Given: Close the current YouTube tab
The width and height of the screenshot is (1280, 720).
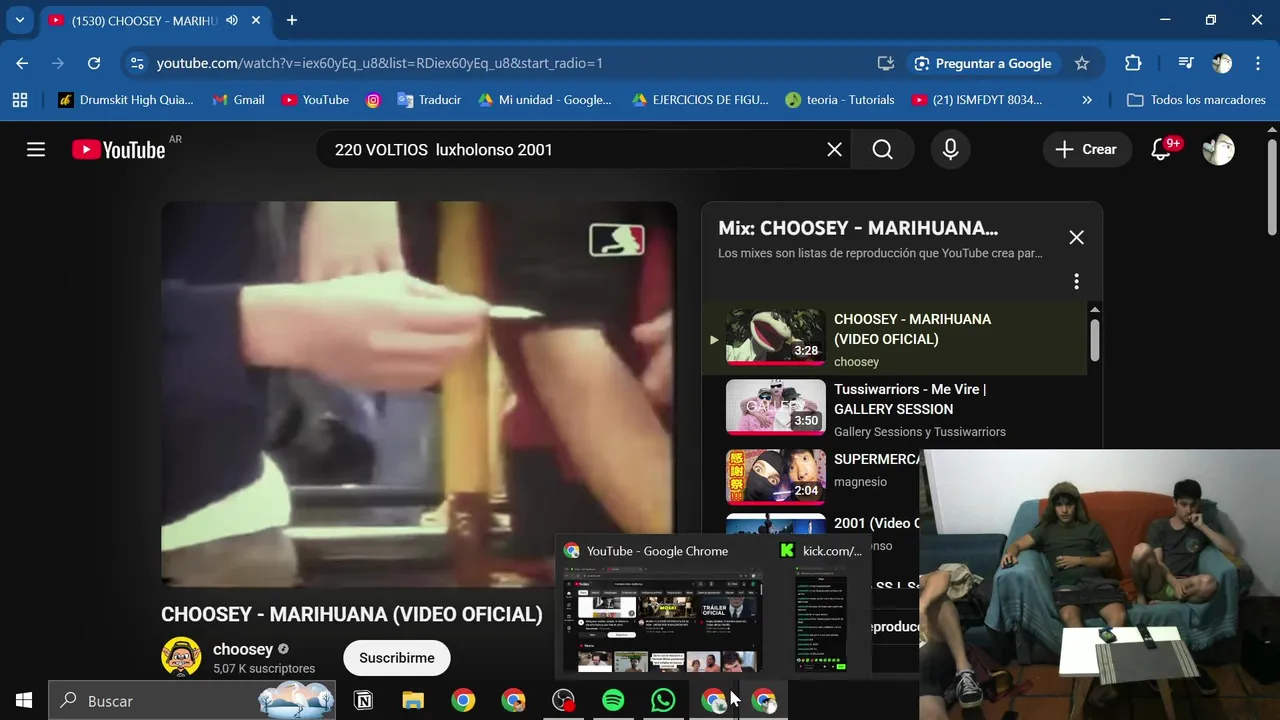Looking at the screenshot, I should [256, 20].
